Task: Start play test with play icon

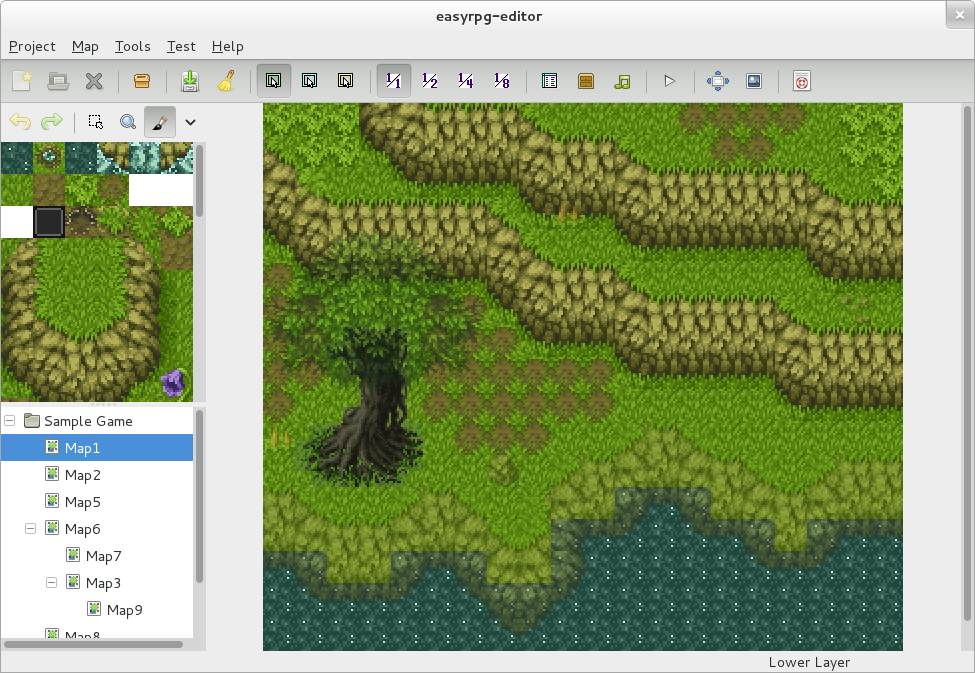Action: click(x=670, y=81)
